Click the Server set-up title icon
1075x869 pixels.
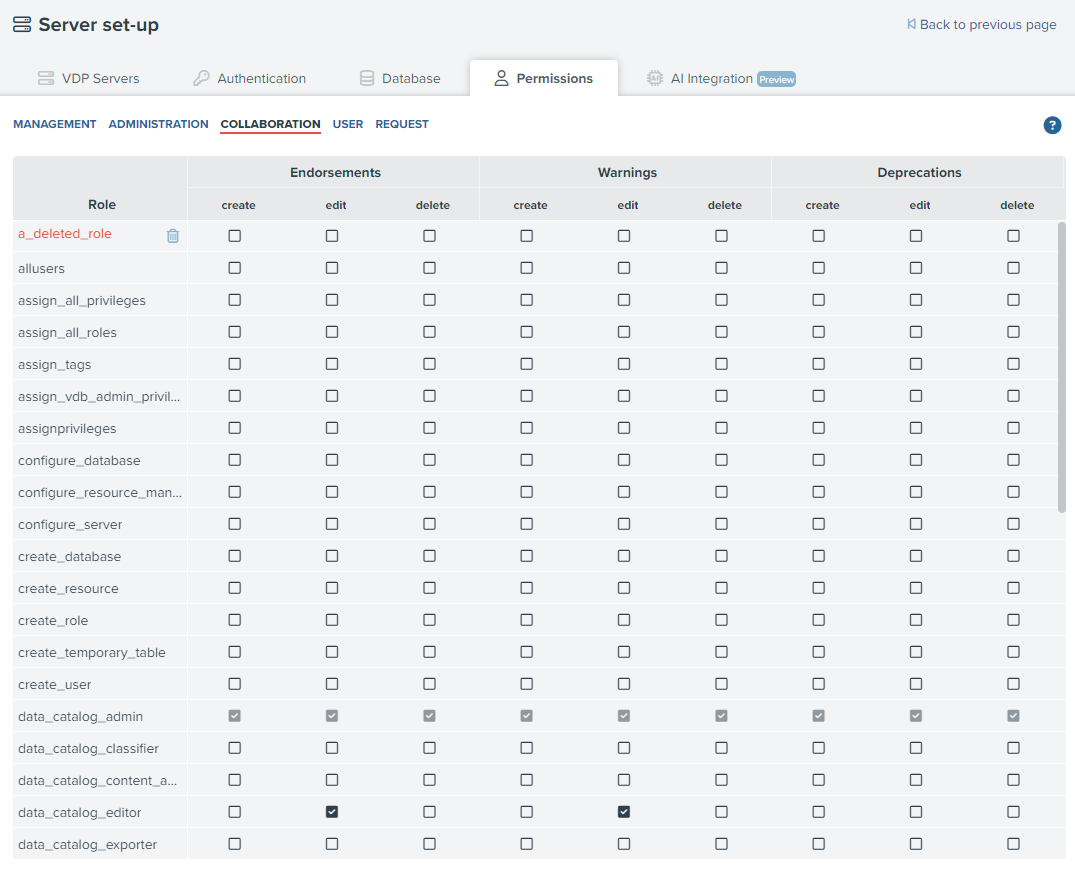coord(22,25)
